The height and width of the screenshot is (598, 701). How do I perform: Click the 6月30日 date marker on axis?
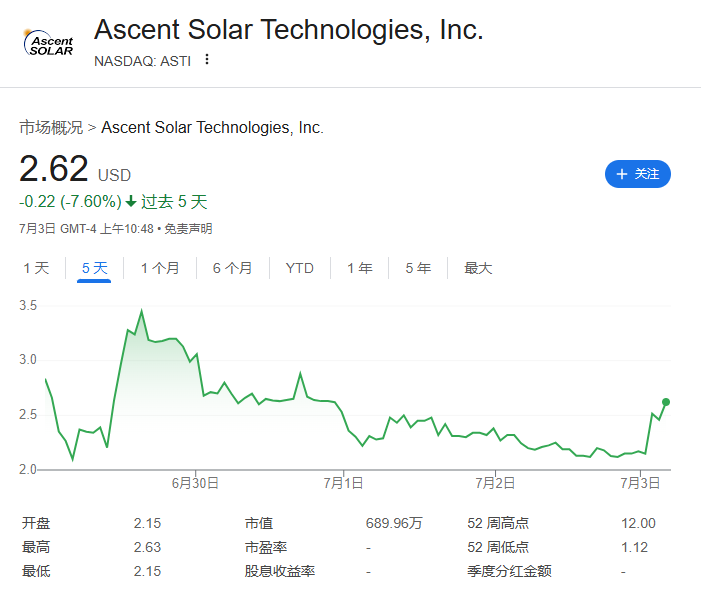click(195, 483)
